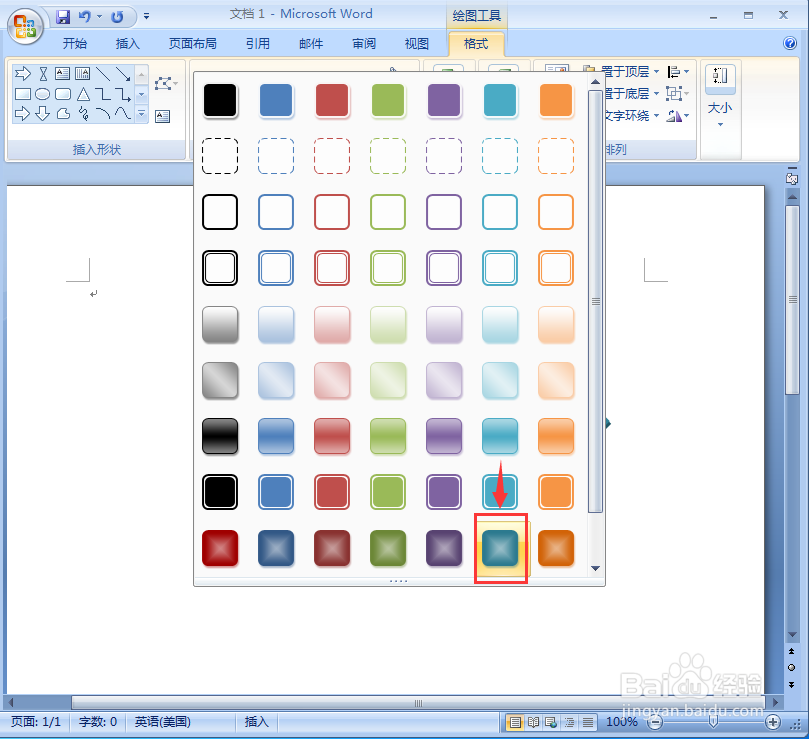Open the 开始 tab
The height and width of the screenshot is (739, 809).
point(75,43)
